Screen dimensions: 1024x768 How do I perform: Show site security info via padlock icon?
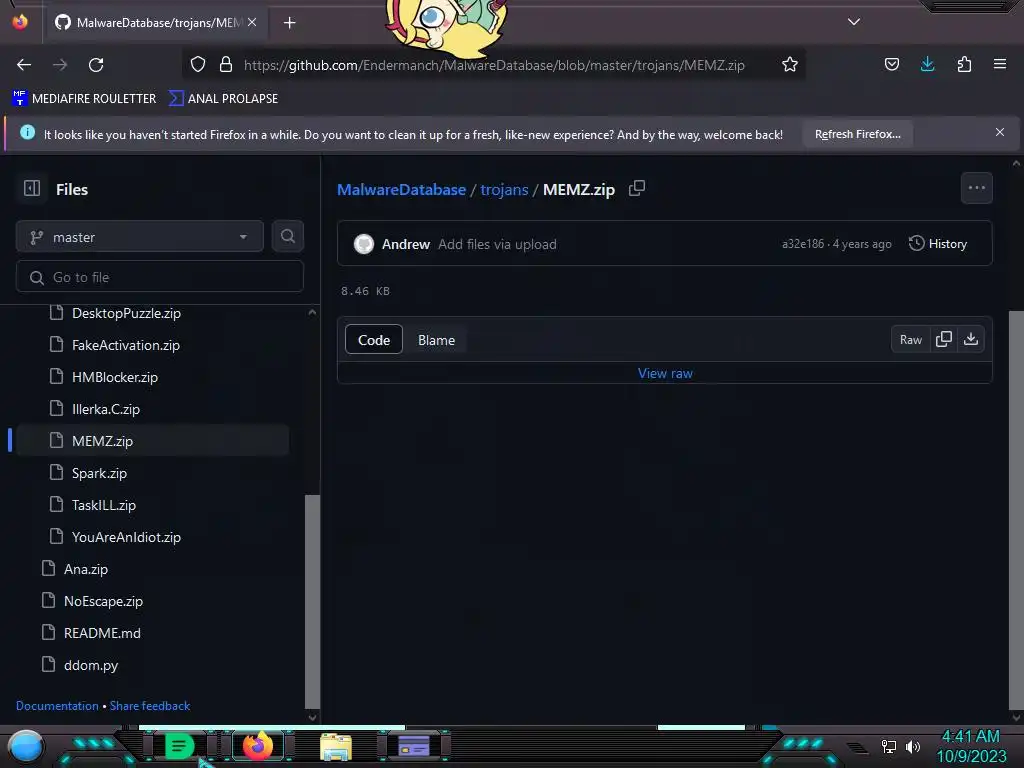(226, 65)
